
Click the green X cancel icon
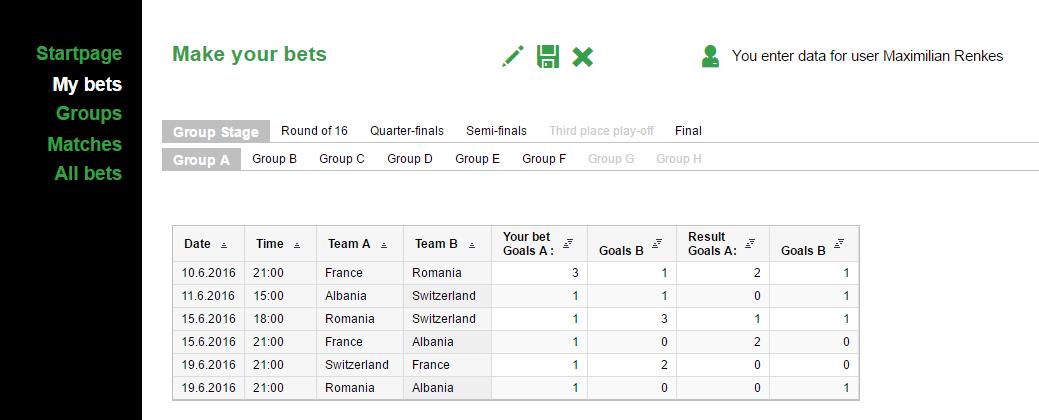pos(583,57)
